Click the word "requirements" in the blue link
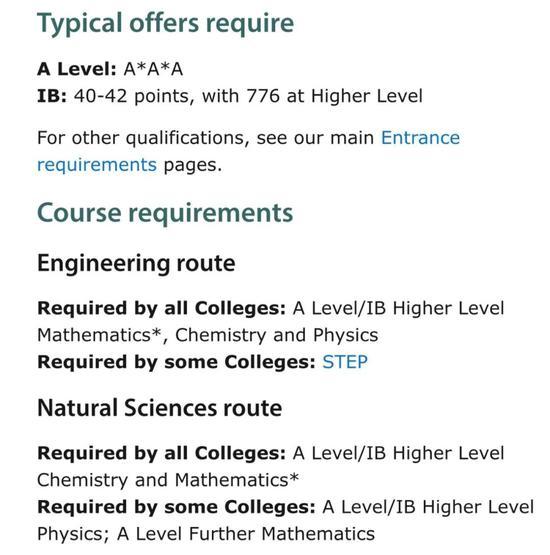The height and width of the screenshot is (555, 550). (97, 165)
